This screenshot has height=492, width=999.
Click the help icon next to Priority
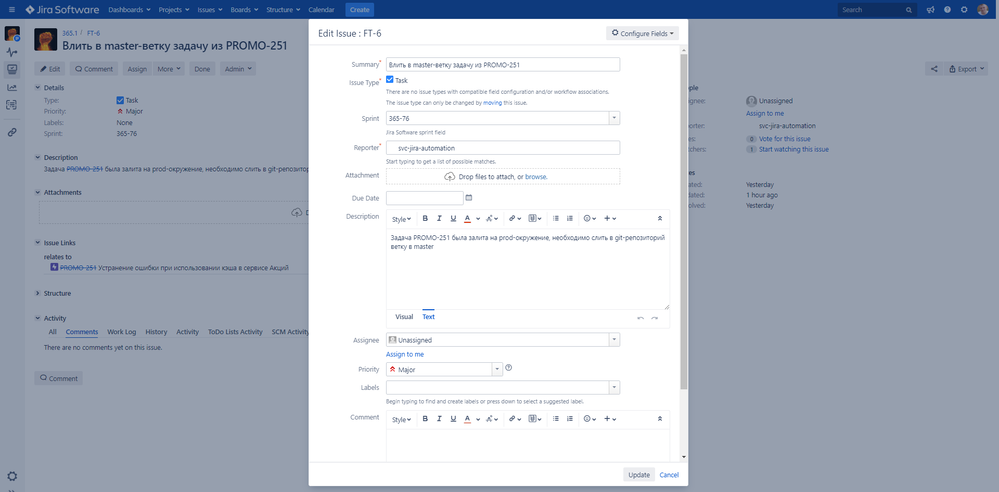tap(508, 368)
